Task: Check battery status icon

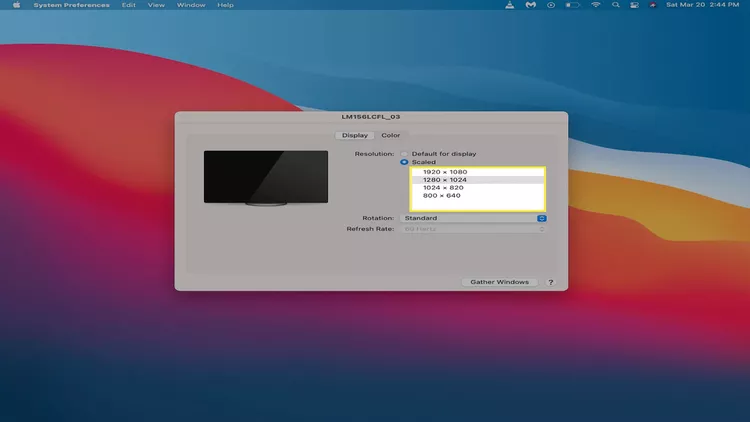Action: click(573, 5)
